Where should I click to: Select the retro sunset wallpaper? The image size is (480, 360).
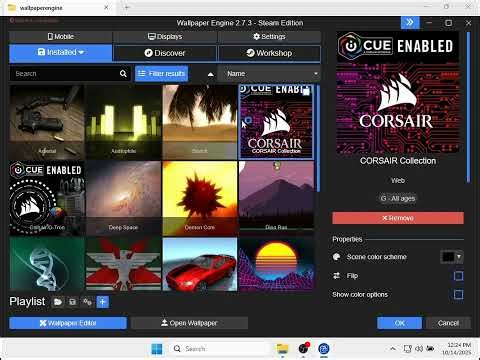coord(276,264)
